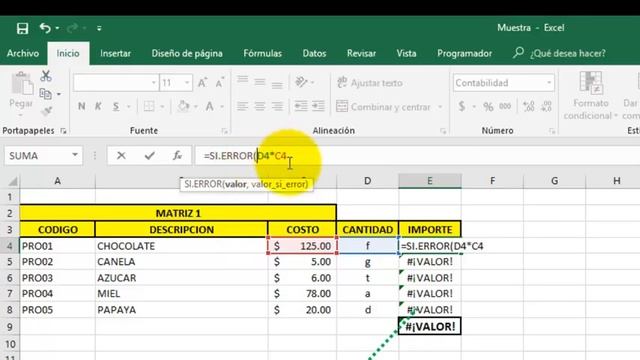Open the Alineación dialog launcher

click(443, 131)
